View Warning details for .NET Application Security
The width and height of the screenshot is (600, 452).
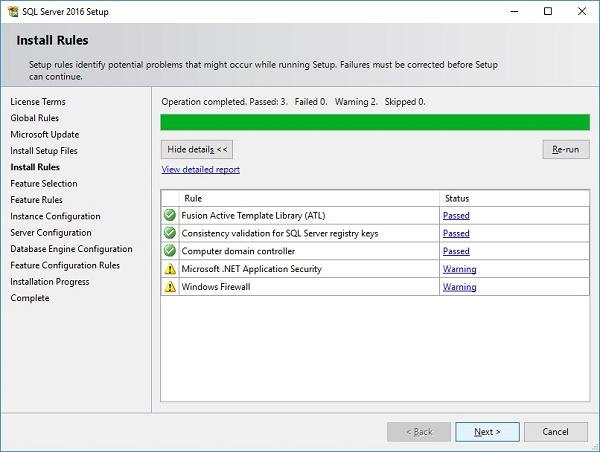point(459,269)
